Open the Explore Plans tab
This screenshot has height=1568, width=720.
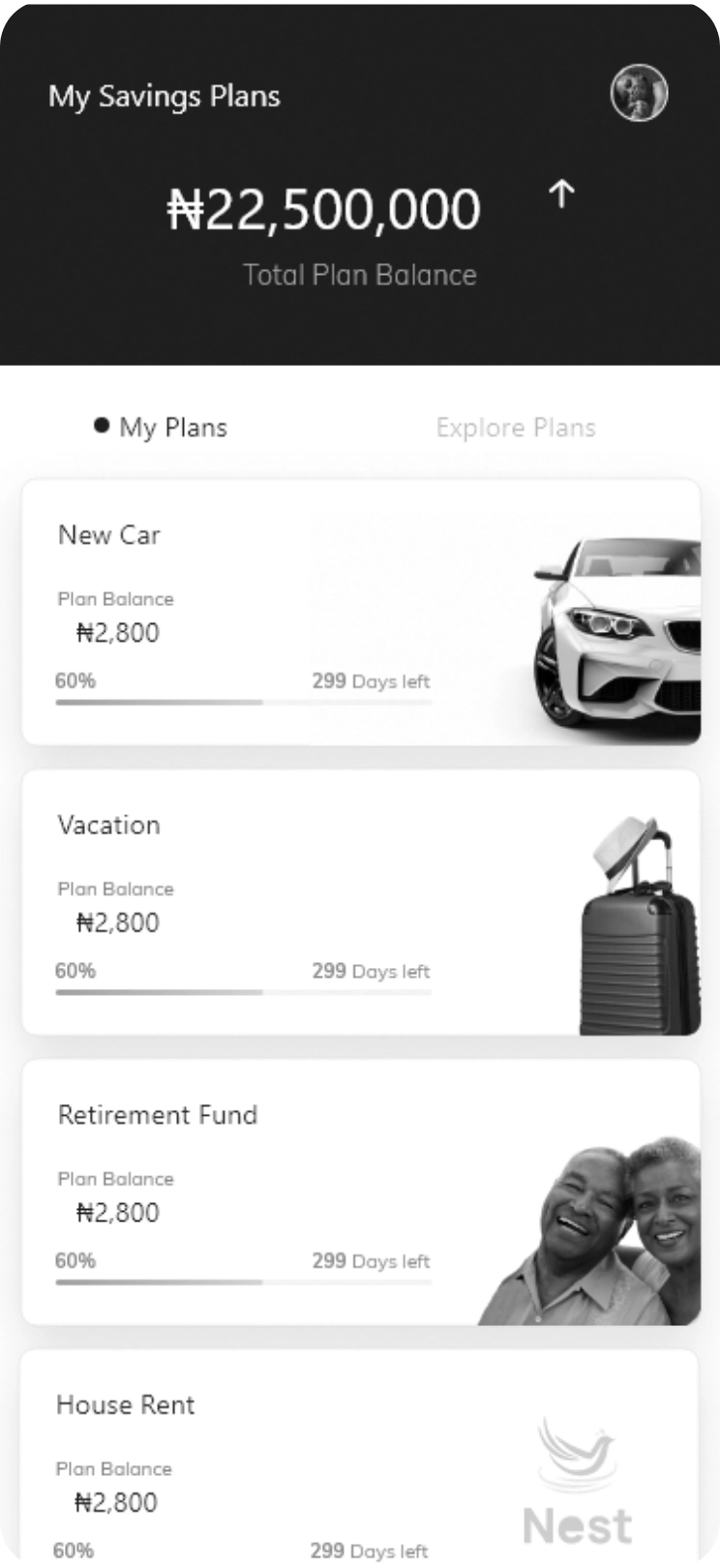tap(515, 428)
